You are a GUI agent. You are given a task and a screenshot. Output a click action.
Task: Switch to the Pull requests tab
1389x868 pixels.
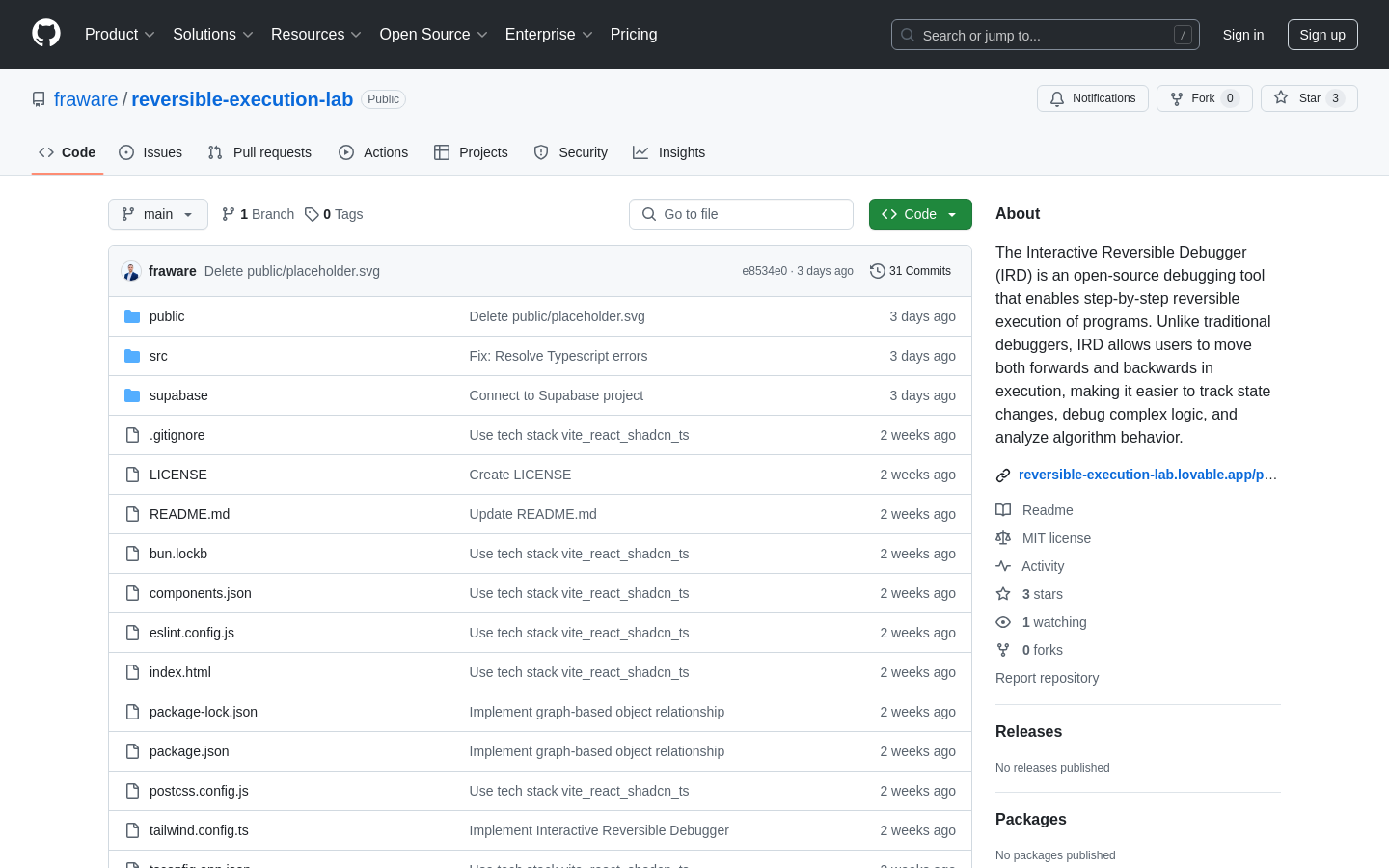point(259,152)
